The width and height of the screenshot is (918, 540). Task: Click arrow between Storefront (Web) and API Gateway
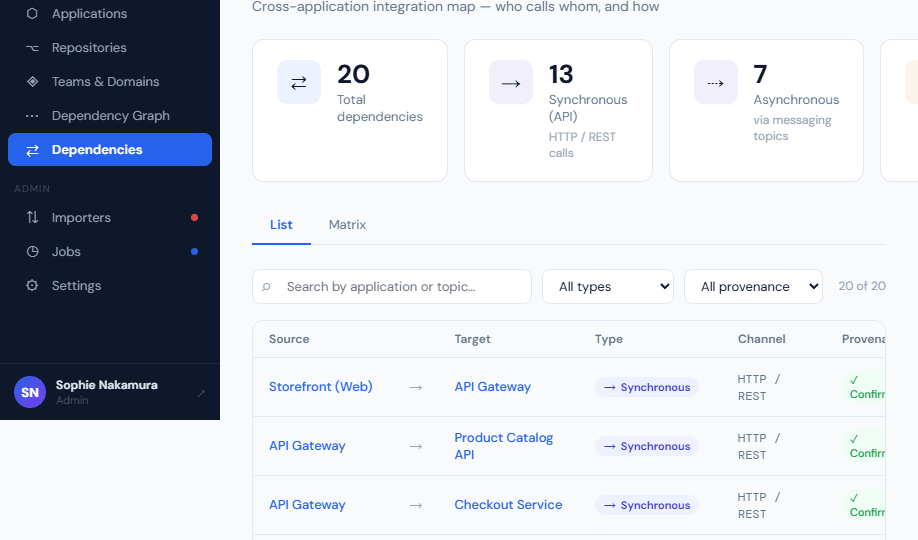click(416, 387)
